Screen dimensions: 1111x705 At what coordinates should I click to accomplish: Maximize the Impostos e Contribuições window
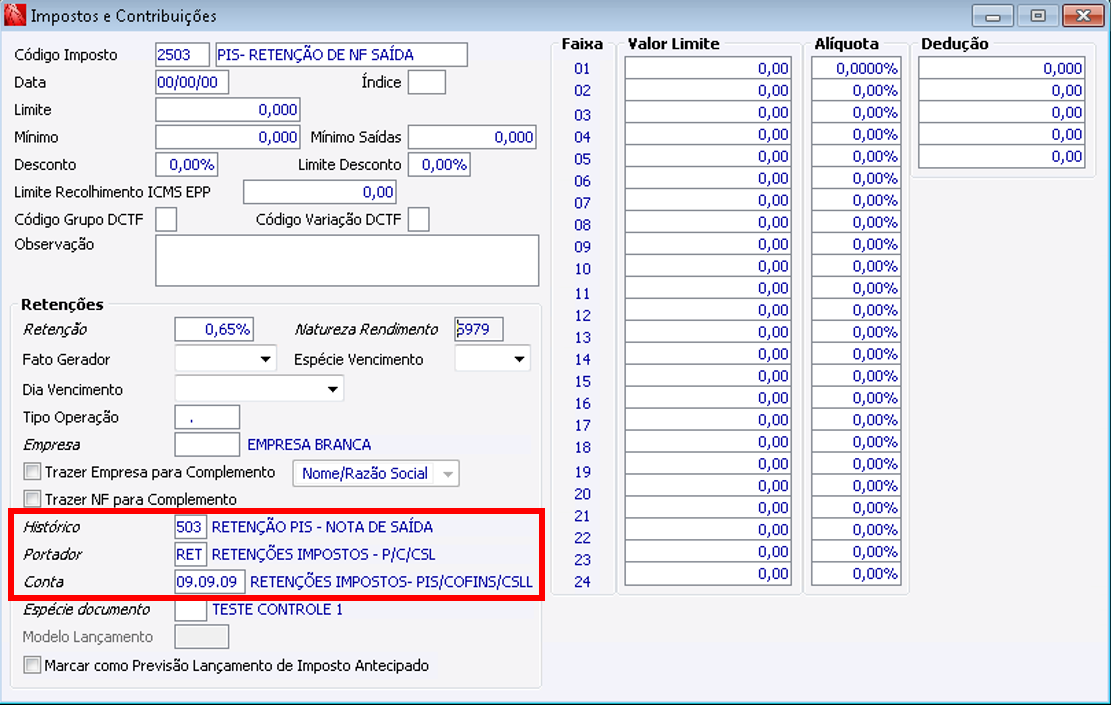point(1038,16)
